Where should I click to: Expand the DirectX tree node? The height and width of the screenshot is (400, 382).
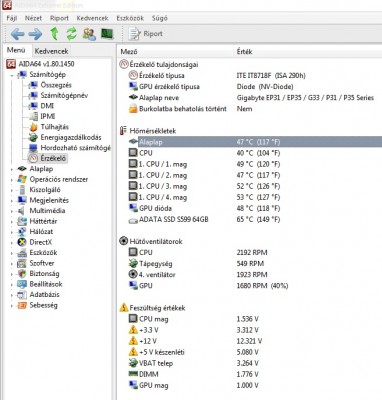tap(12, 243)
